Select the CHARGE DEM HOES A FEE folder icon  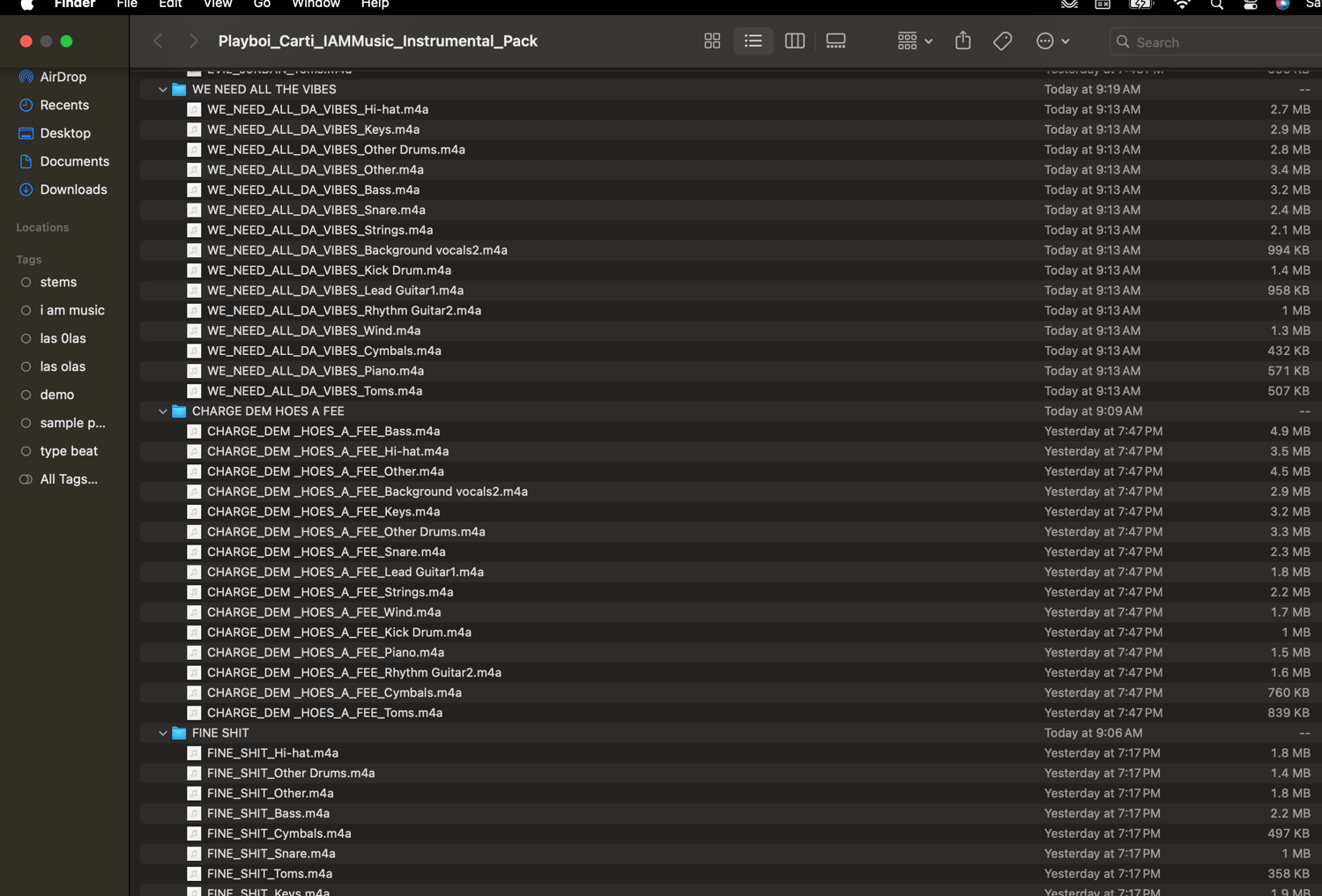coord(179,411)
